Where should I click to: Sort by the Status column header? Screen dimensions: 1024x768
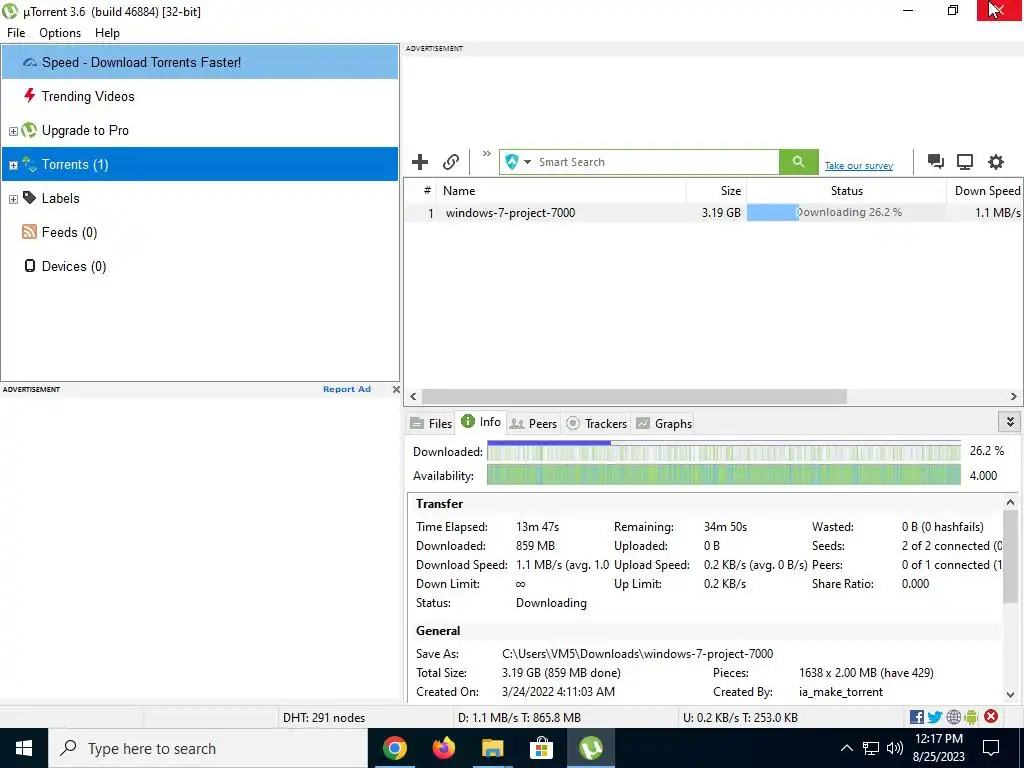coord(846,191)
